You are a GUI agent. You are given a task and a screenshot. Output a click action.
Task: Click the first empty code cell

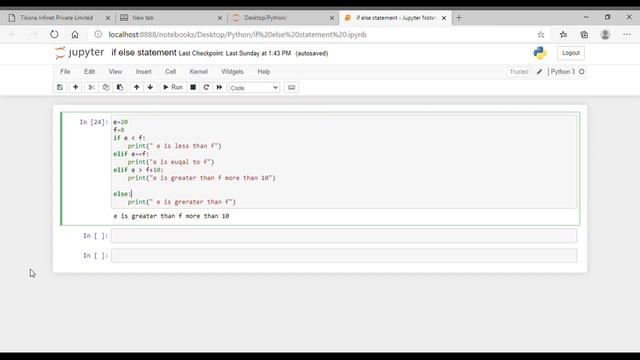click(x=344, y=236)
